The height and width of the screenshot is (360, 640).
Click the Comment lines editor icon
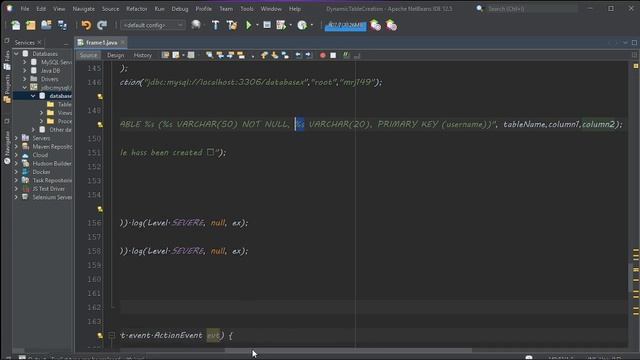tap(346, 56)
